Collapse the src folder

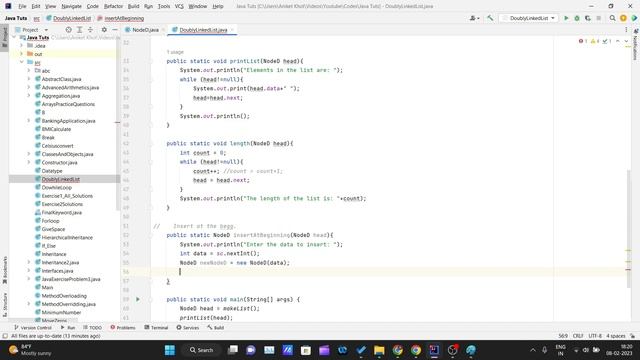(x=22, y=62)
